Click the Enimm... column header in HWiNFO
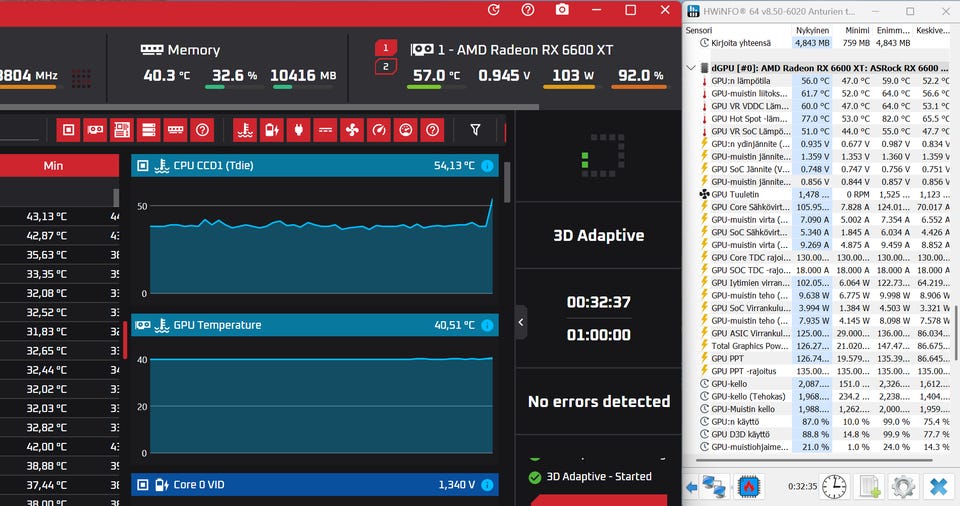The width and height of the screenshot is (960, 506). (893, 30)
